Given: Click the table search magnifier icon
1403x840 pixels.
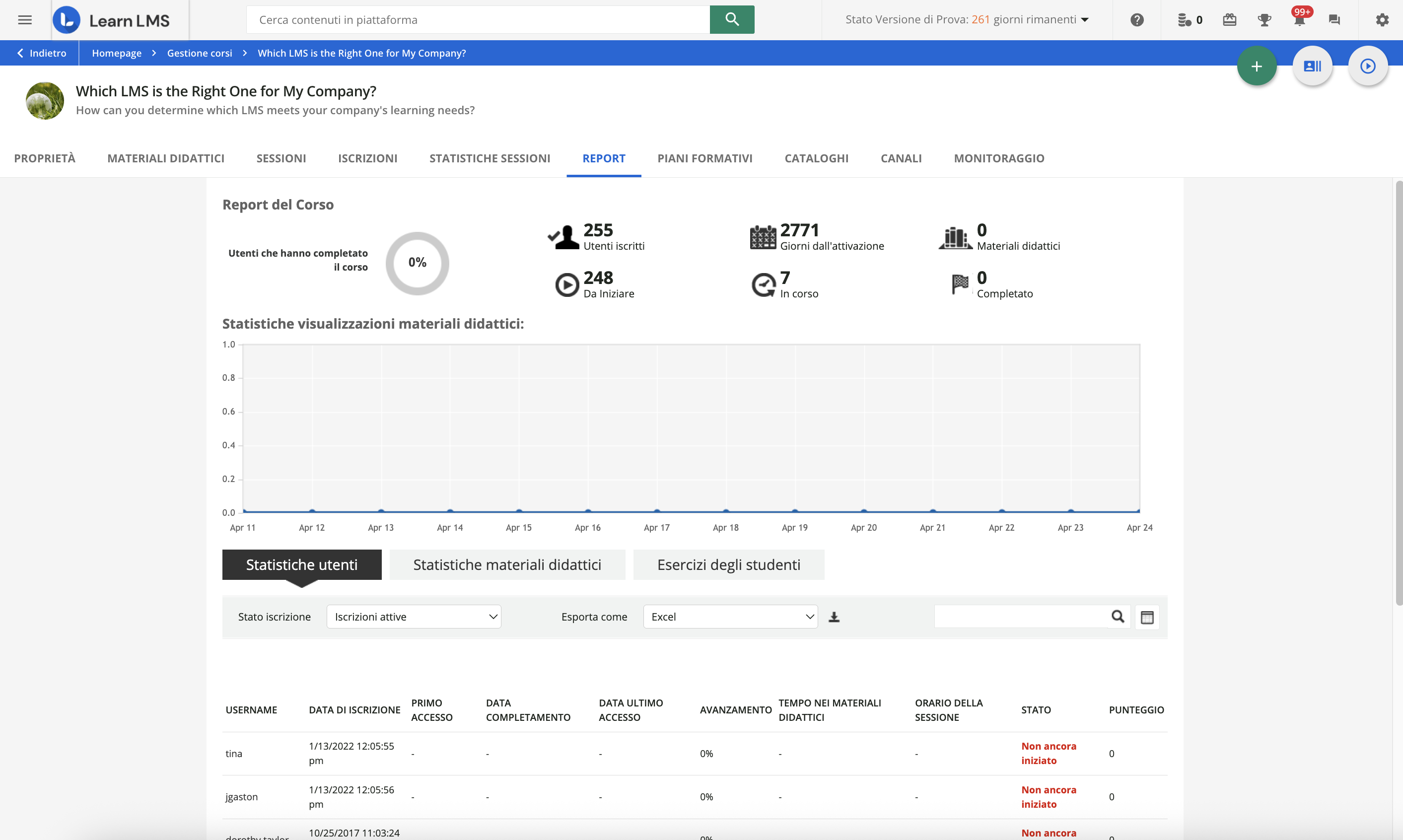Looking at the screenshot, I should coord(1118,617).
